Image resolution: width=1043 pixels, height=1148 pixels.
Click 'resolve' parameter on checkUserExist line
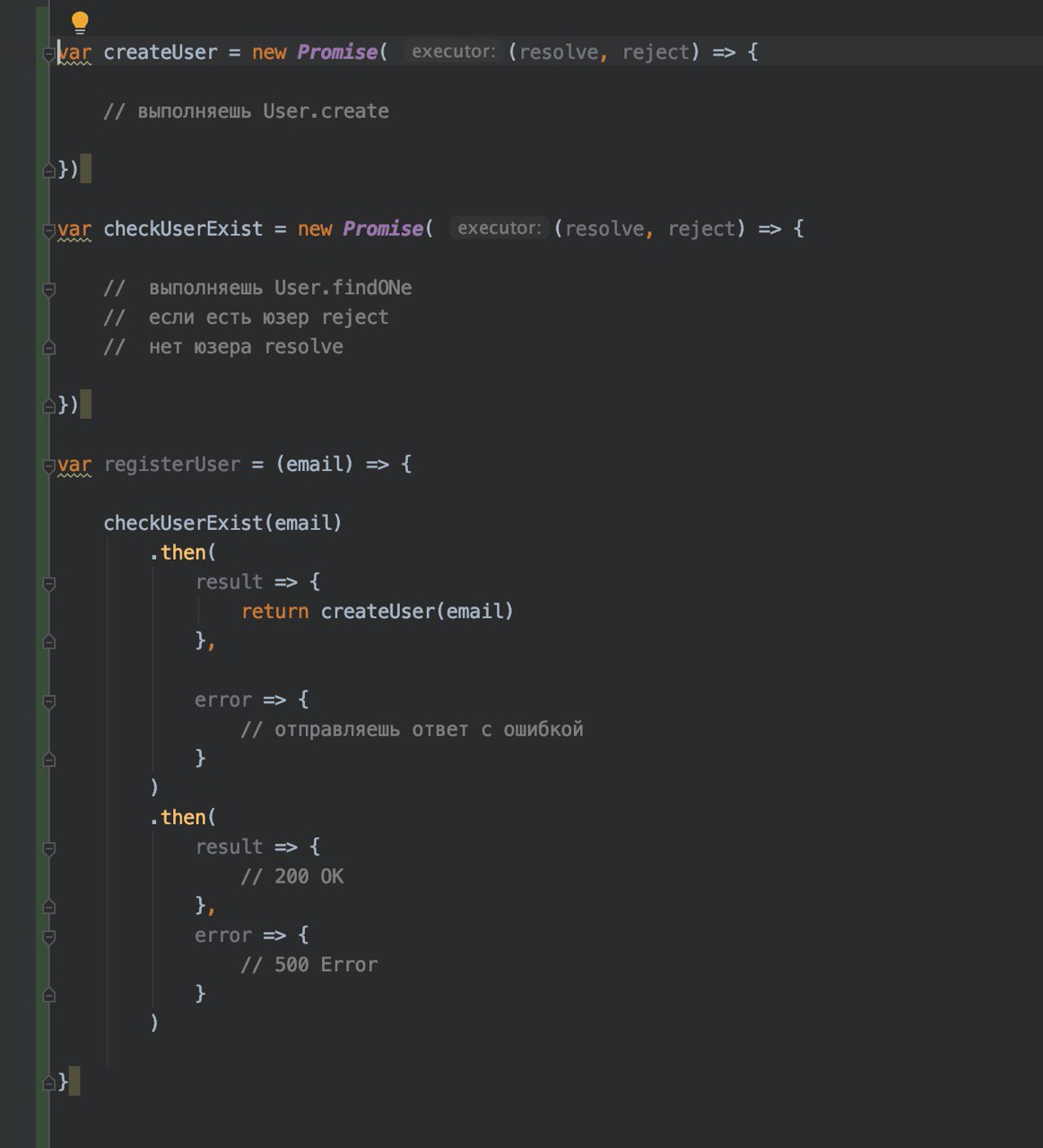point(604,229)
